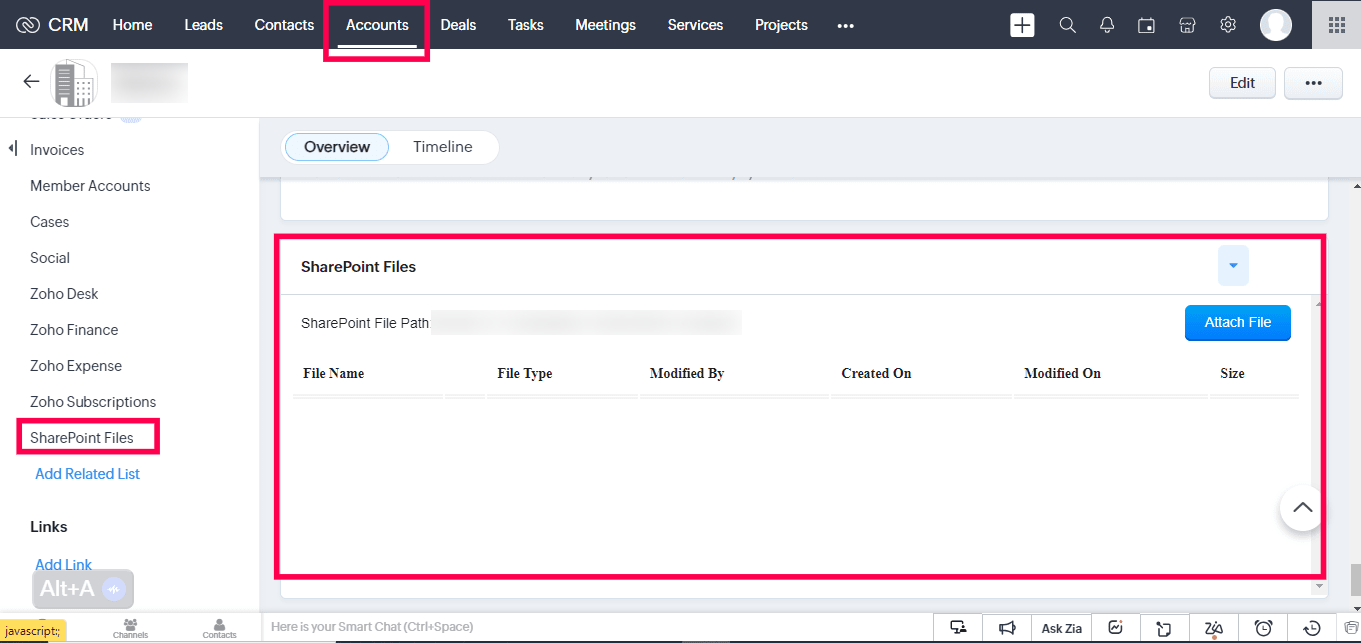Image resolution: width=1361 pixels, height=643 pixels.
Task: Open the search magnifier icon
Action: 1067,25
